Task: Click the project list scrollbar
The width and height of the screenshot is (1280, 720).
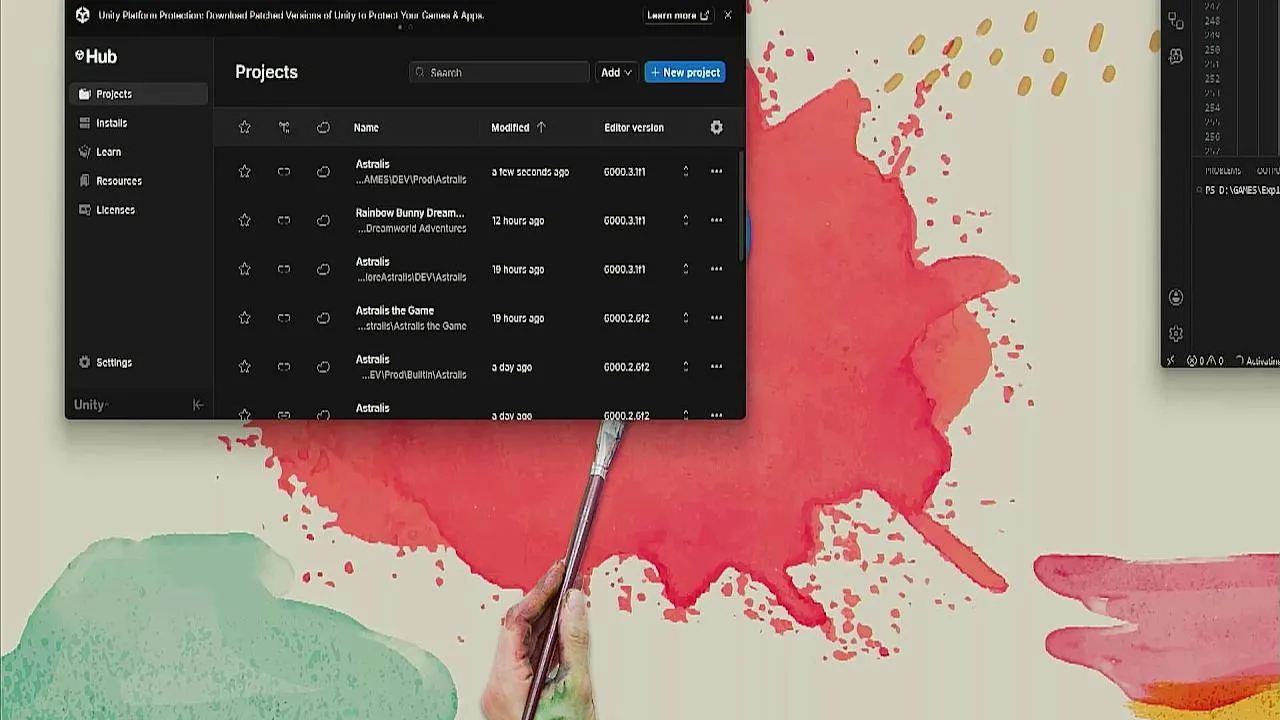Action: (x=742, y=208)
